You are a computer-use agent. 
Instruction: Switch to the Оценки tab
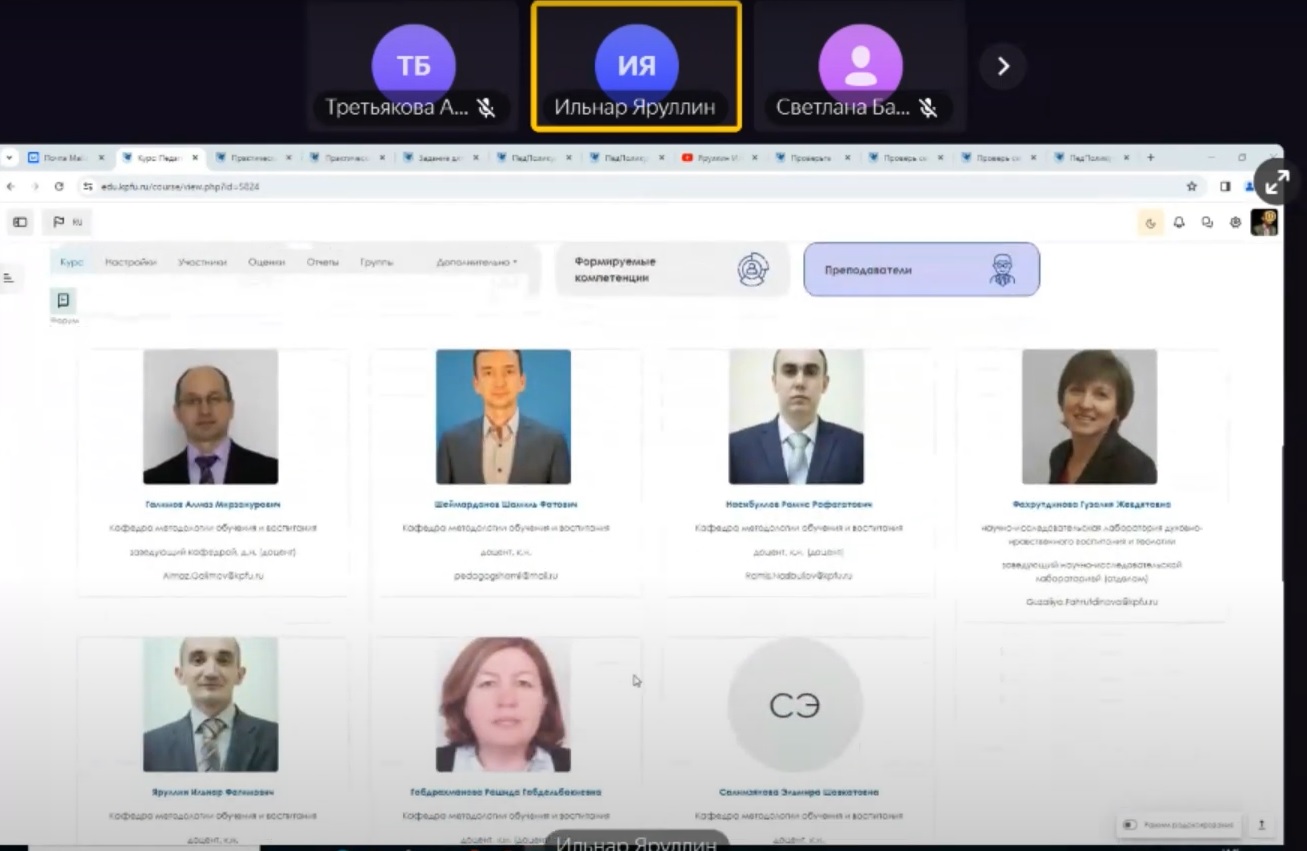(x=266, y=262)
